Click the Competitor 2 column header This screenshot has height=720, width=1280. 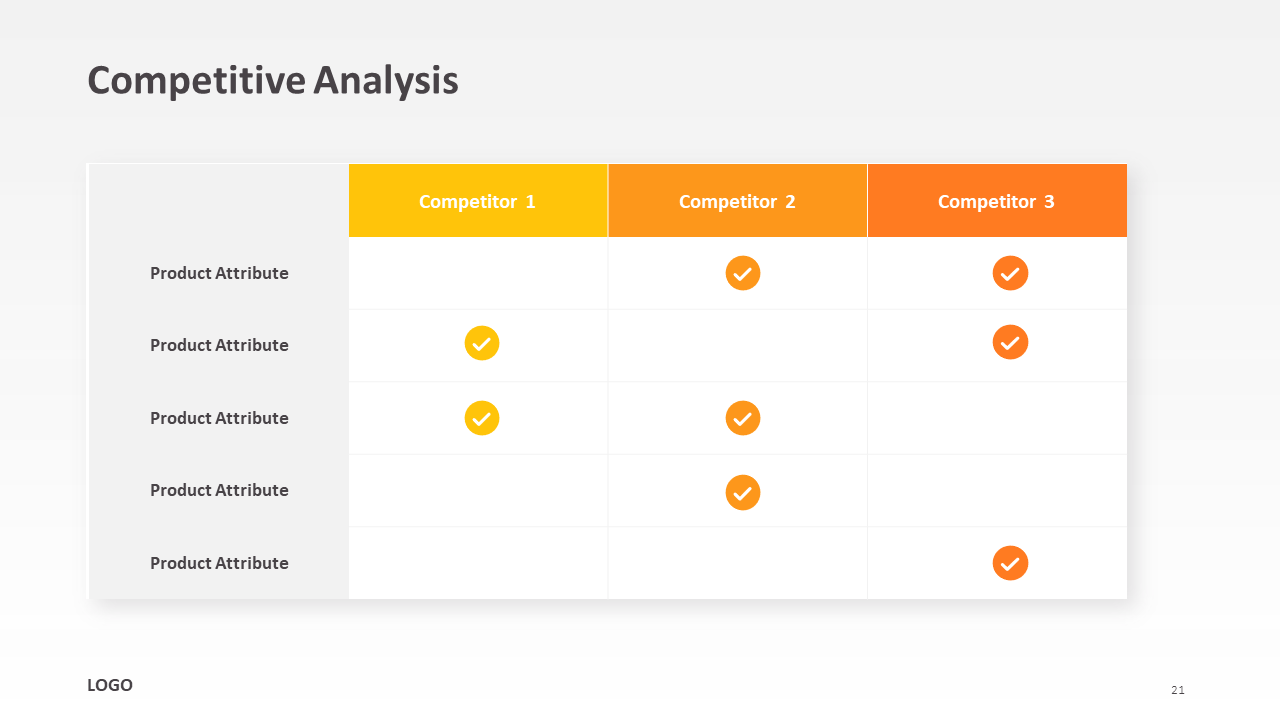pos(737,201)
